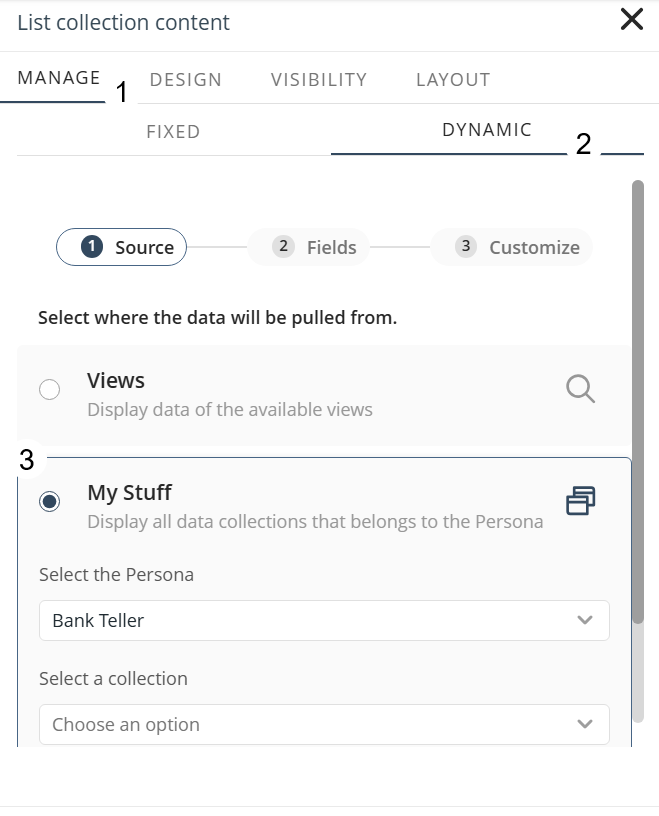Open step 2 Fields in the stepper
This screenshot has width=659, height=816.
pos(308,247)
